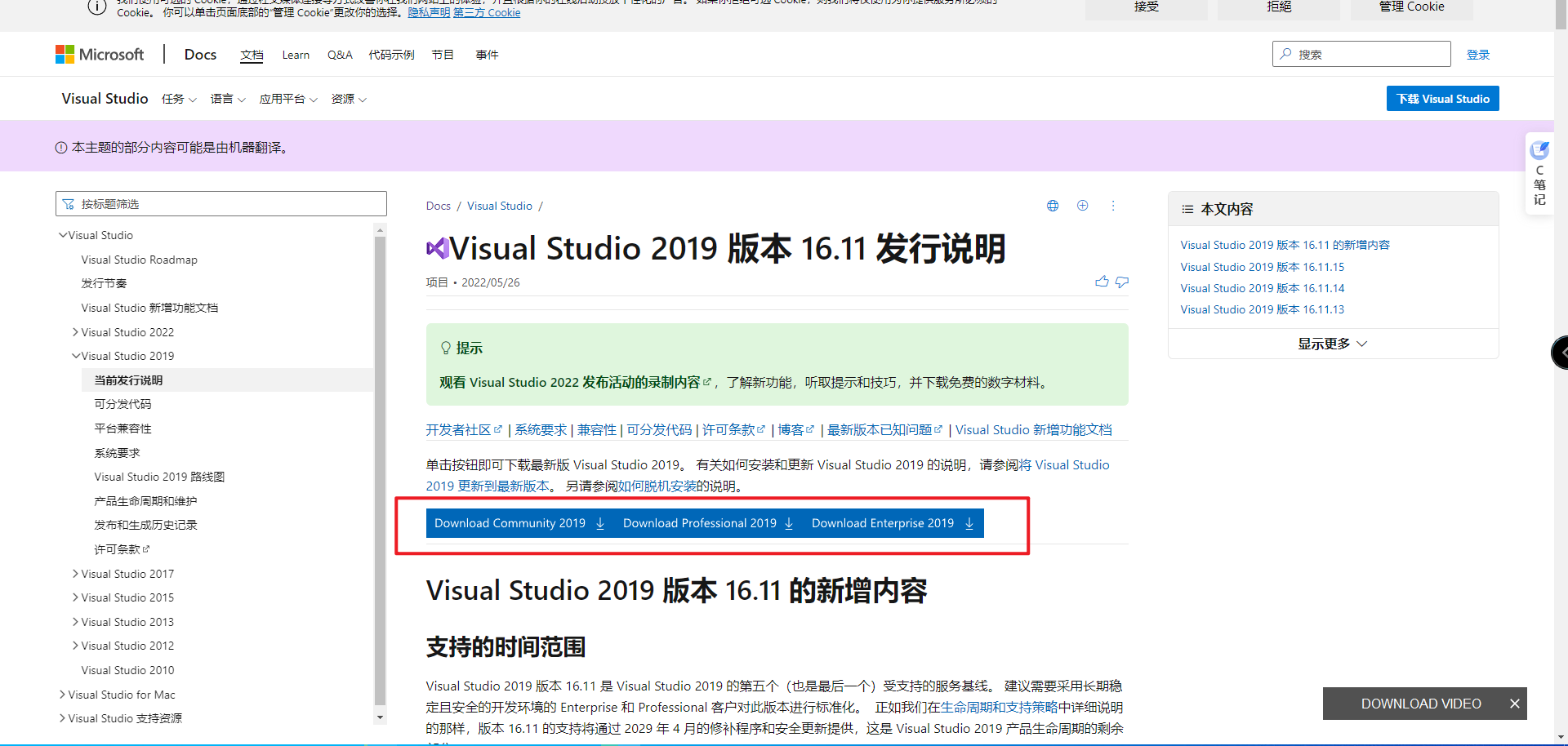Image resolution: width=1568 pixels, height=746 pixels.
Task: Jump to Visual Studio 2019 版本 16.11.15
Action: click(x=1262, y=267)
